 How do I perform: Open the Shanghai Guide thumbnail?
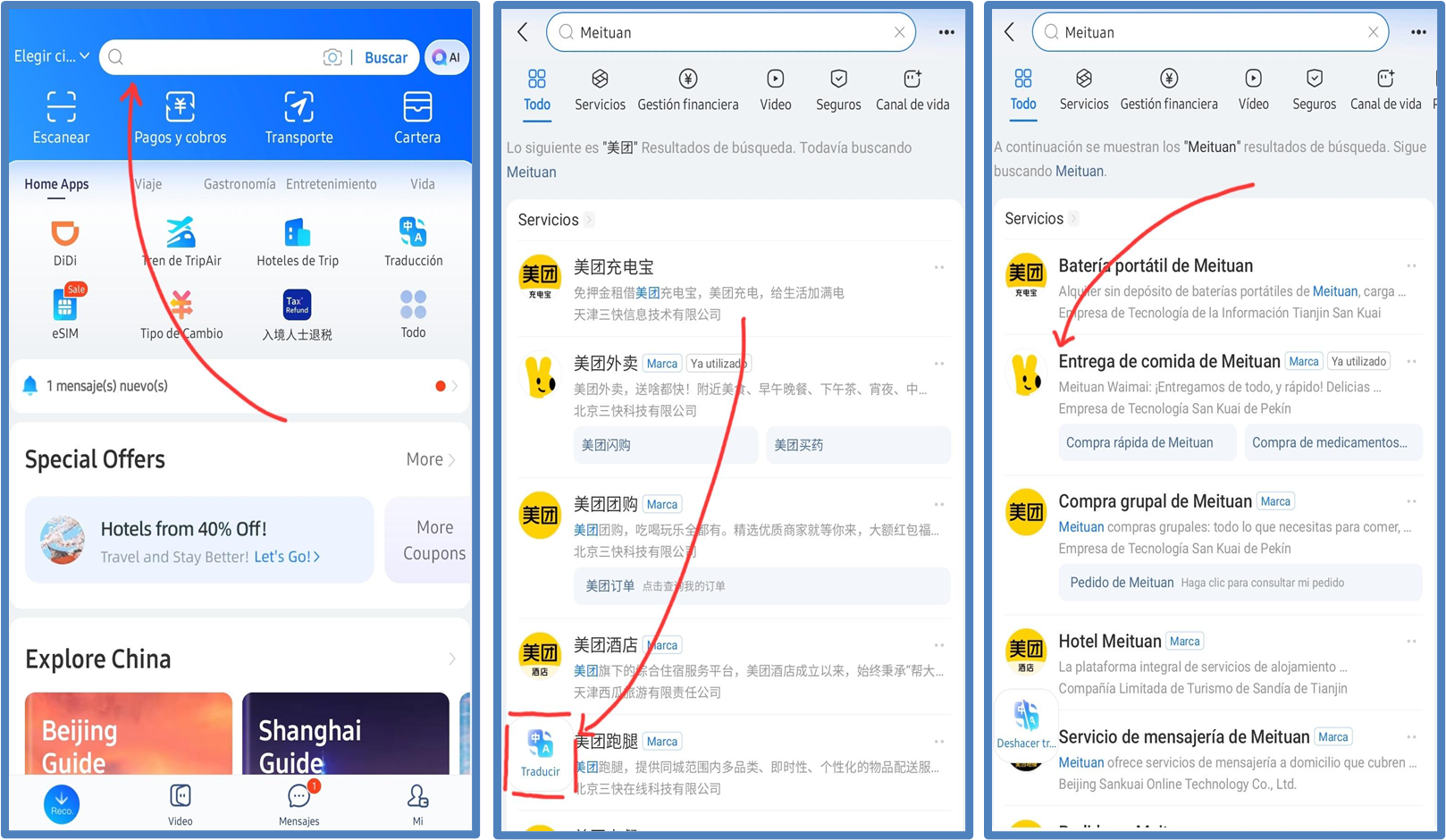346,734
